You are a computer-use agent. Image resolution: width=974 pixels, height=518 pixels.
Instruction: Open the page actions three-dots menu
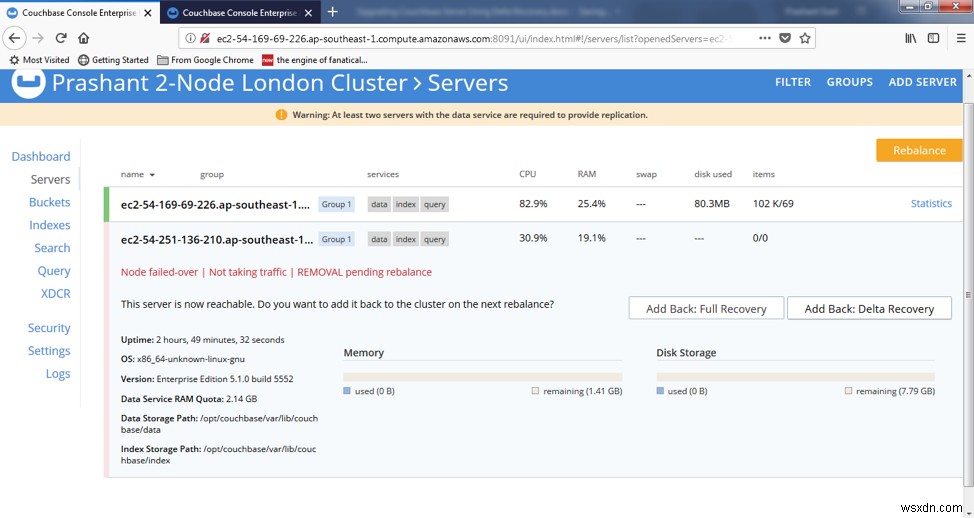pos(765,38)
